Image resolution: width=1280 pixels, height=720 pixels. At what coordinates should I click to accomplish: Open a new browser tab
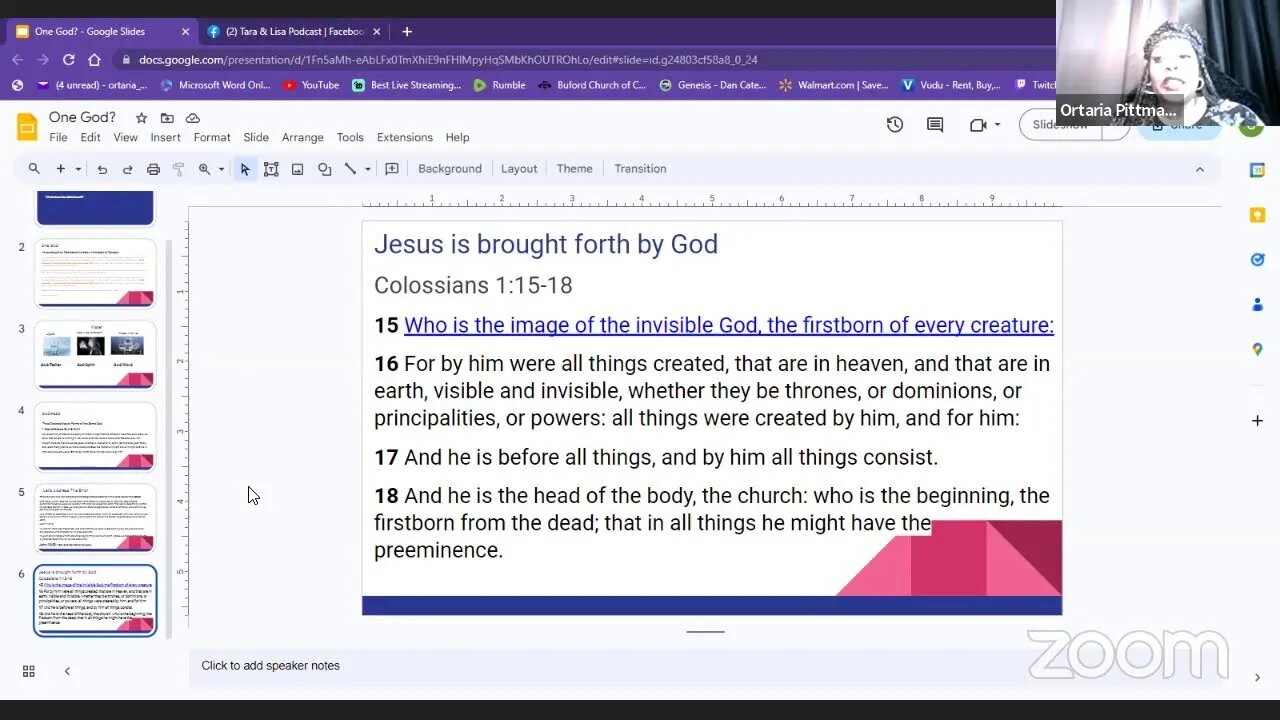[x=406, y=31]
